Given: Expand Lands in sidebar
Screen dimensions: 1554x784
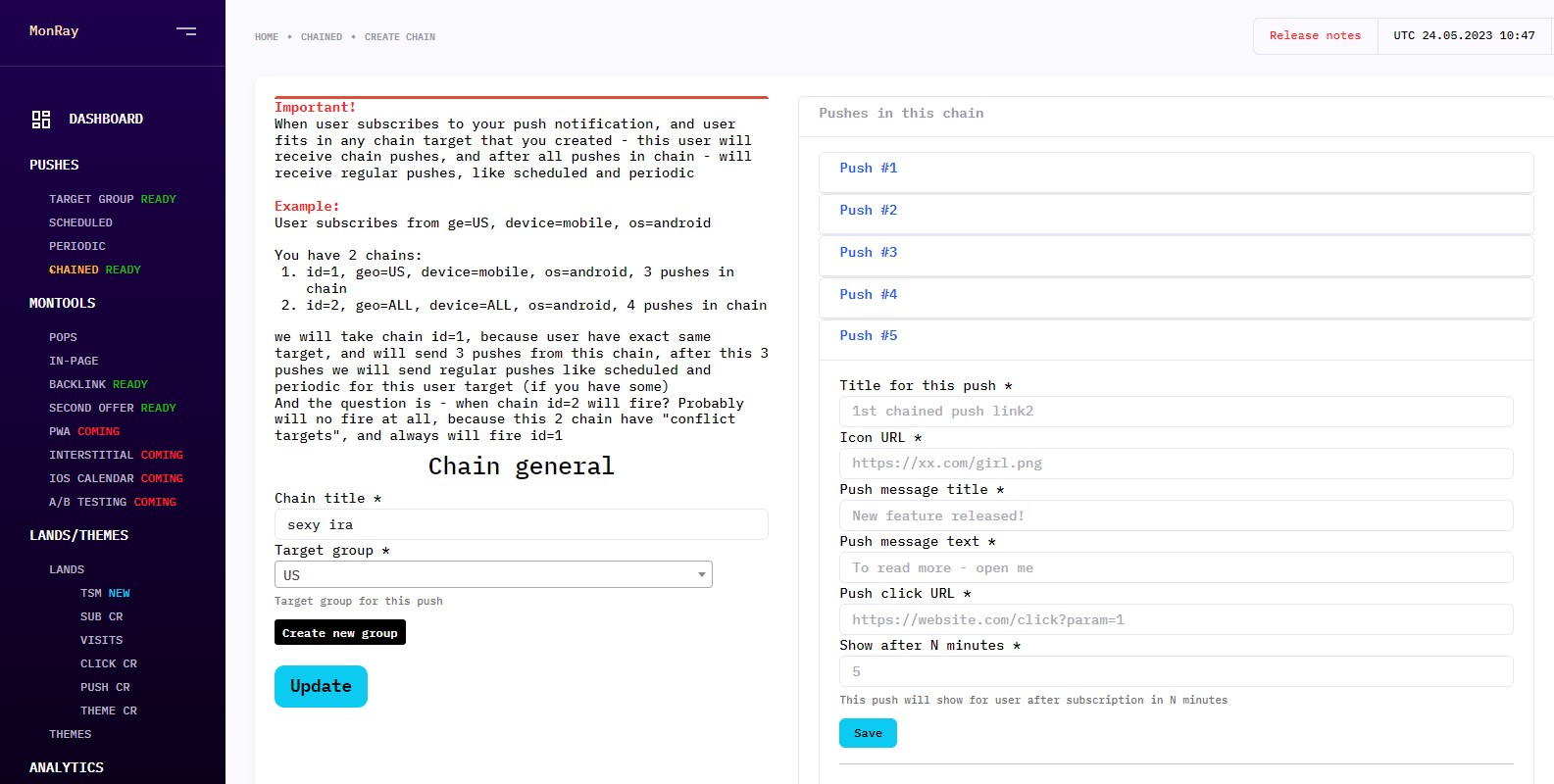Looking at the screenshot, I should click(67, 569).
